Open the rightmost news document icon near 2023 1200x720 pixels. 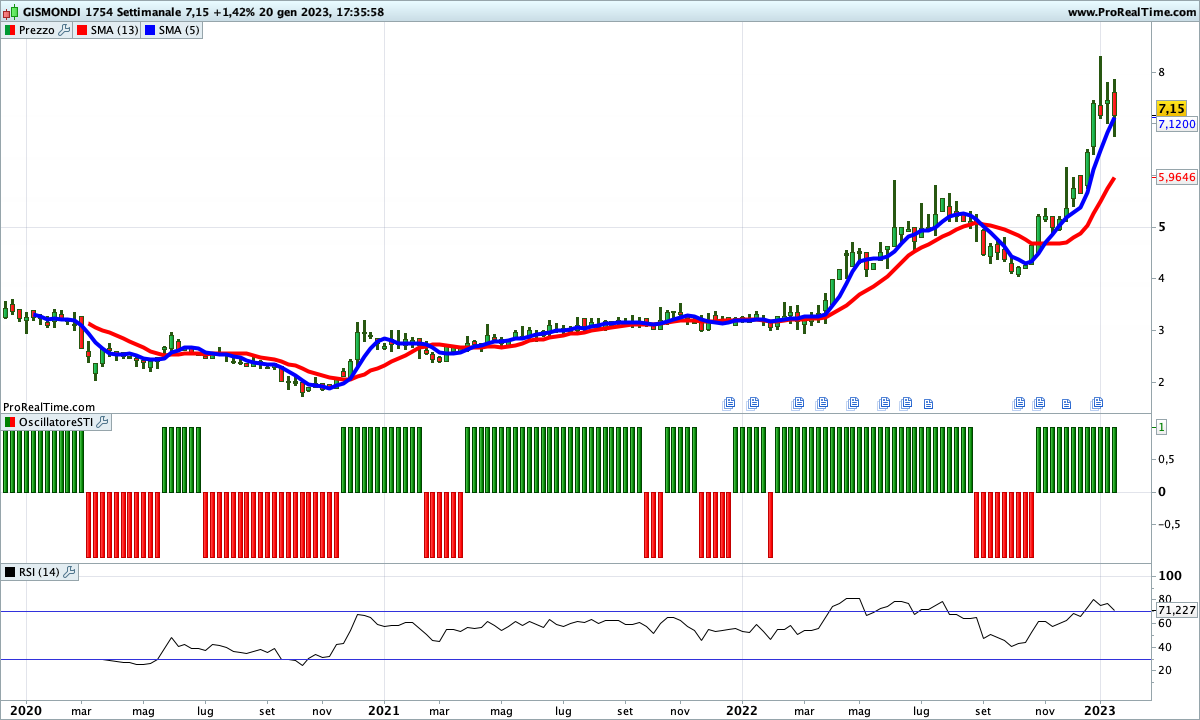coord(1097,403)
